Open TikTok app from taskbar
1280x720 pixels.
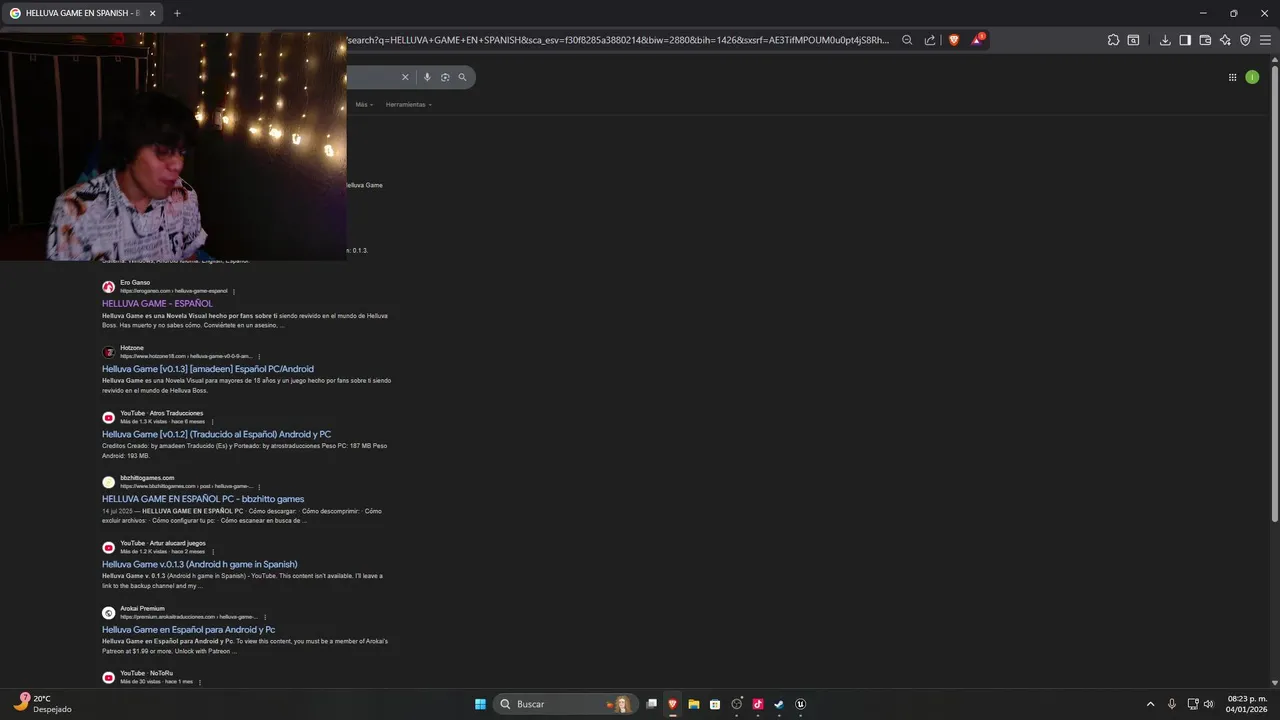[758, 704]
